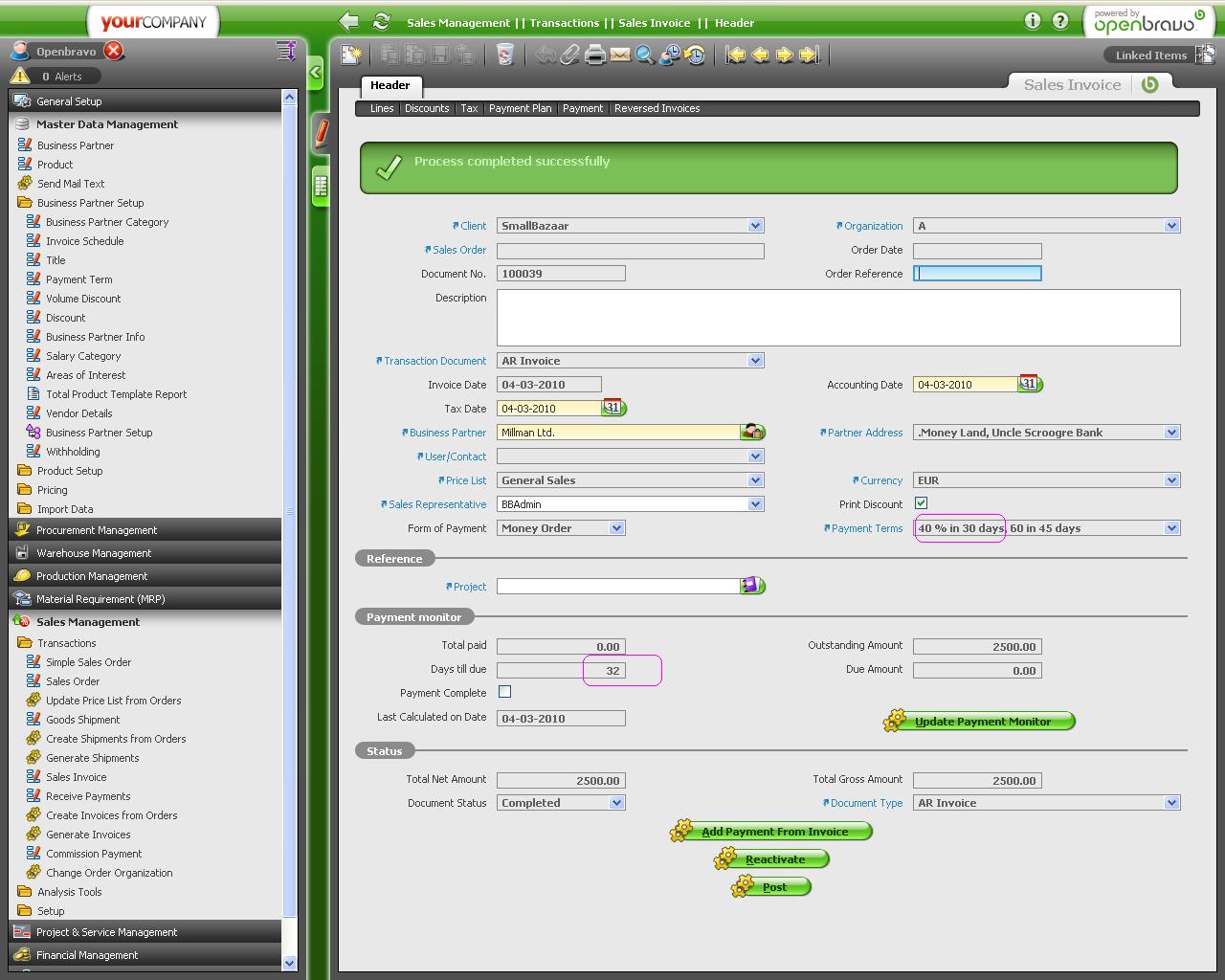Click into the Description text field

coord(837,317)
